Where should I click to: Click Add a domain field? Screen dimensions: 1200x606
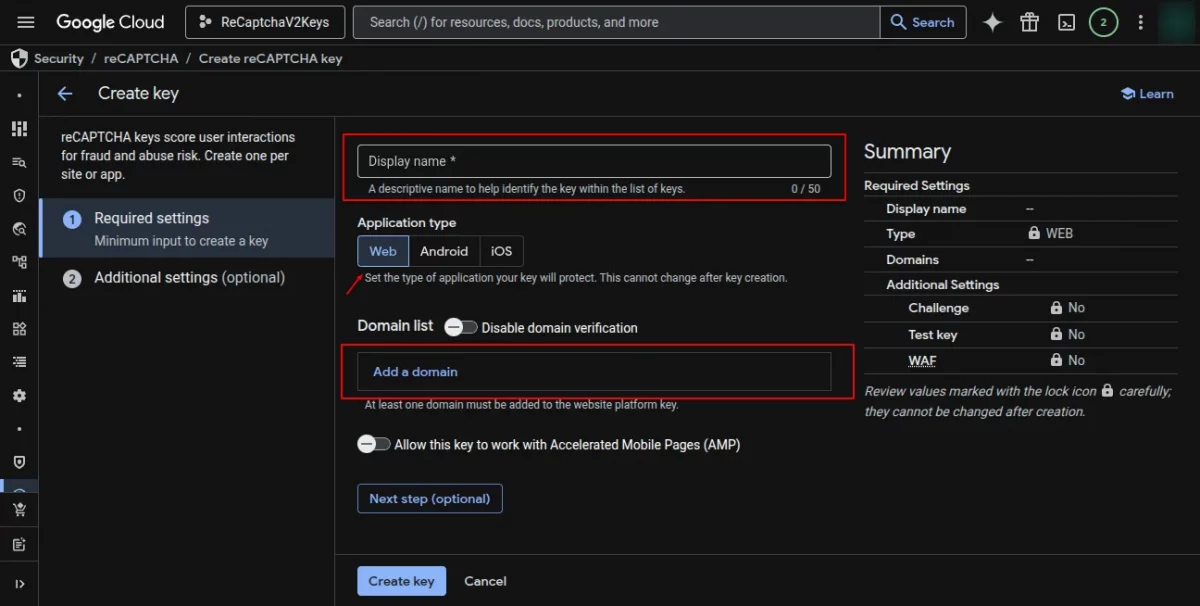594,371
